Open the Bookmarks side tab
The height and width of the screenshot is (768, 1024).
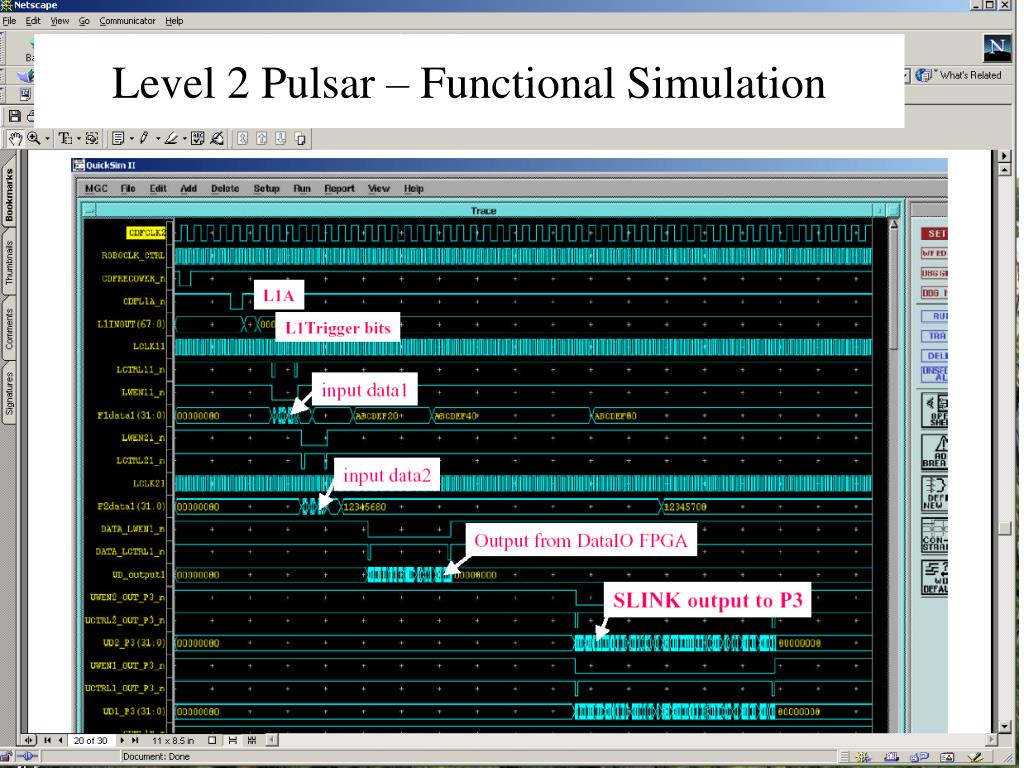pos(8,195)
